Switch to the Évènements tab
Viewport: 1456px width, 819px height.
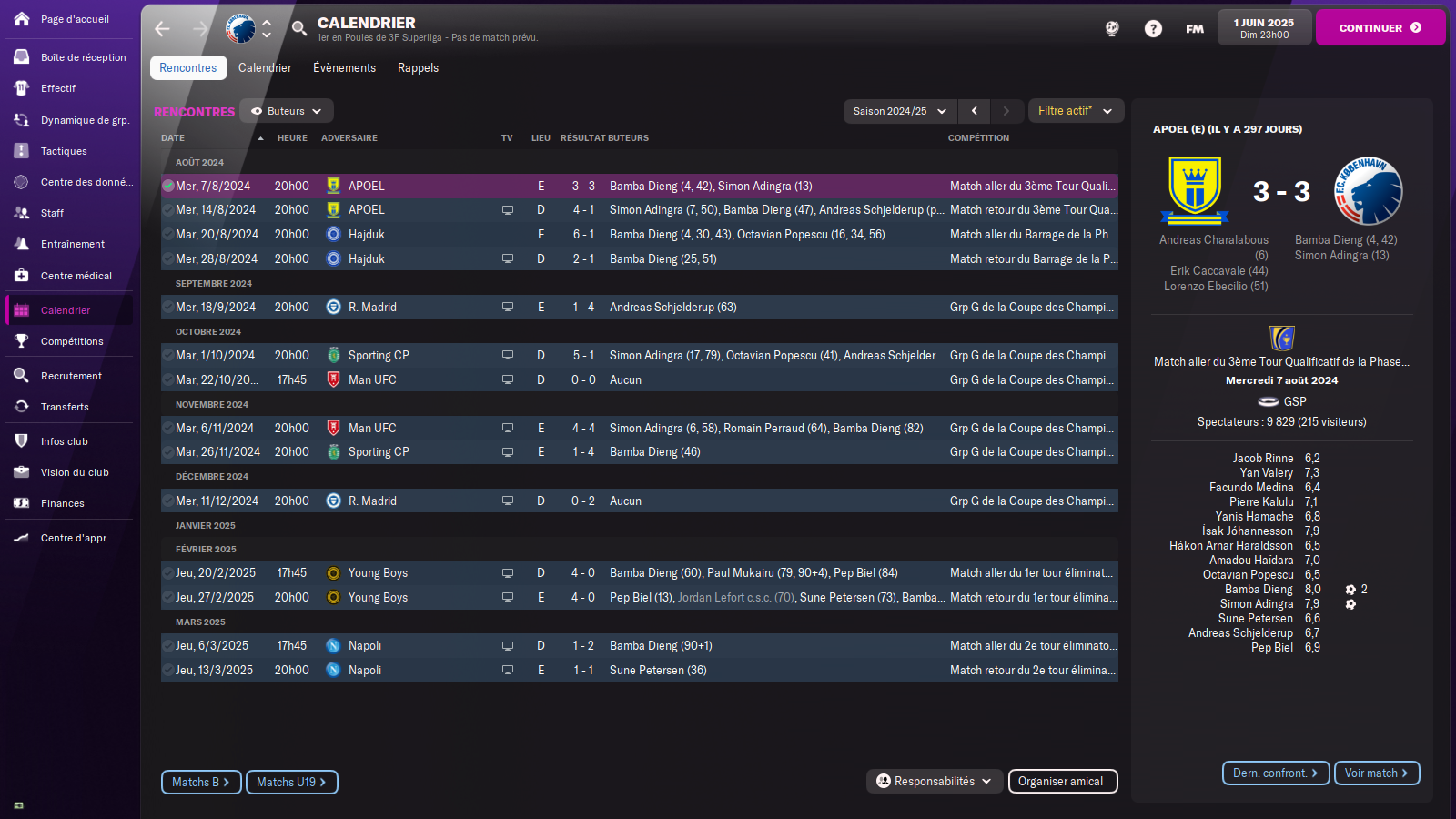coord(344,68)
